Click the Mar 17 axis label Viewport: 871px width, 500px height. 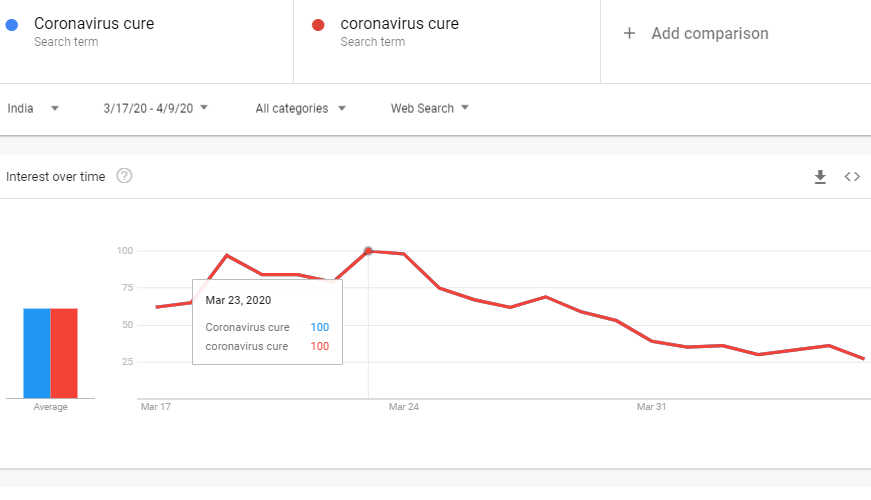coord(155,407)
